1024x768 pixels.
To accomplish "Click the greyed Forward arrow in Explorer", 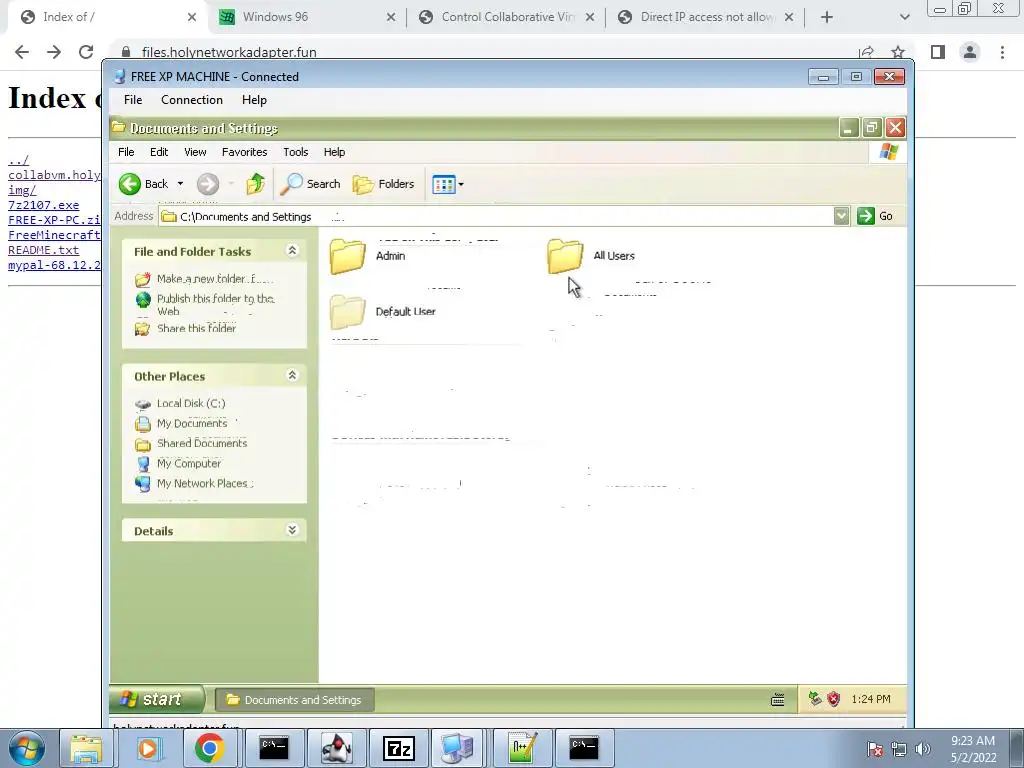I will coord(208,184).
